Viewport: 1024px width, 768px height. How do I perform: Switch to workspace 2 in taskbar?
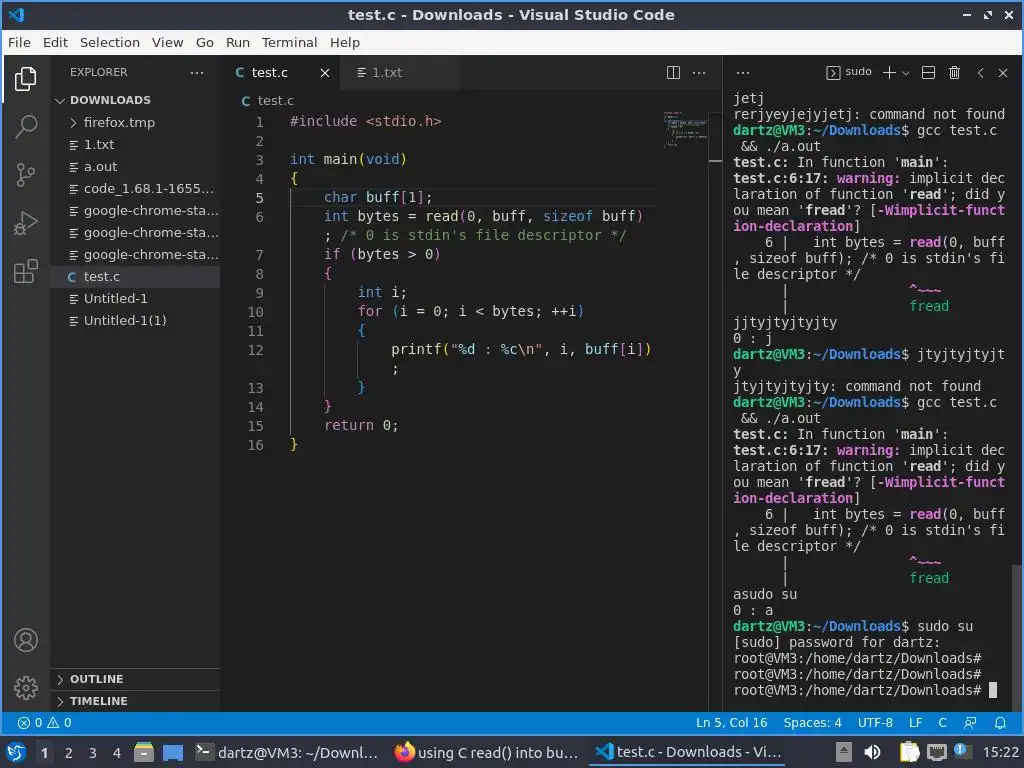point(69,753)
